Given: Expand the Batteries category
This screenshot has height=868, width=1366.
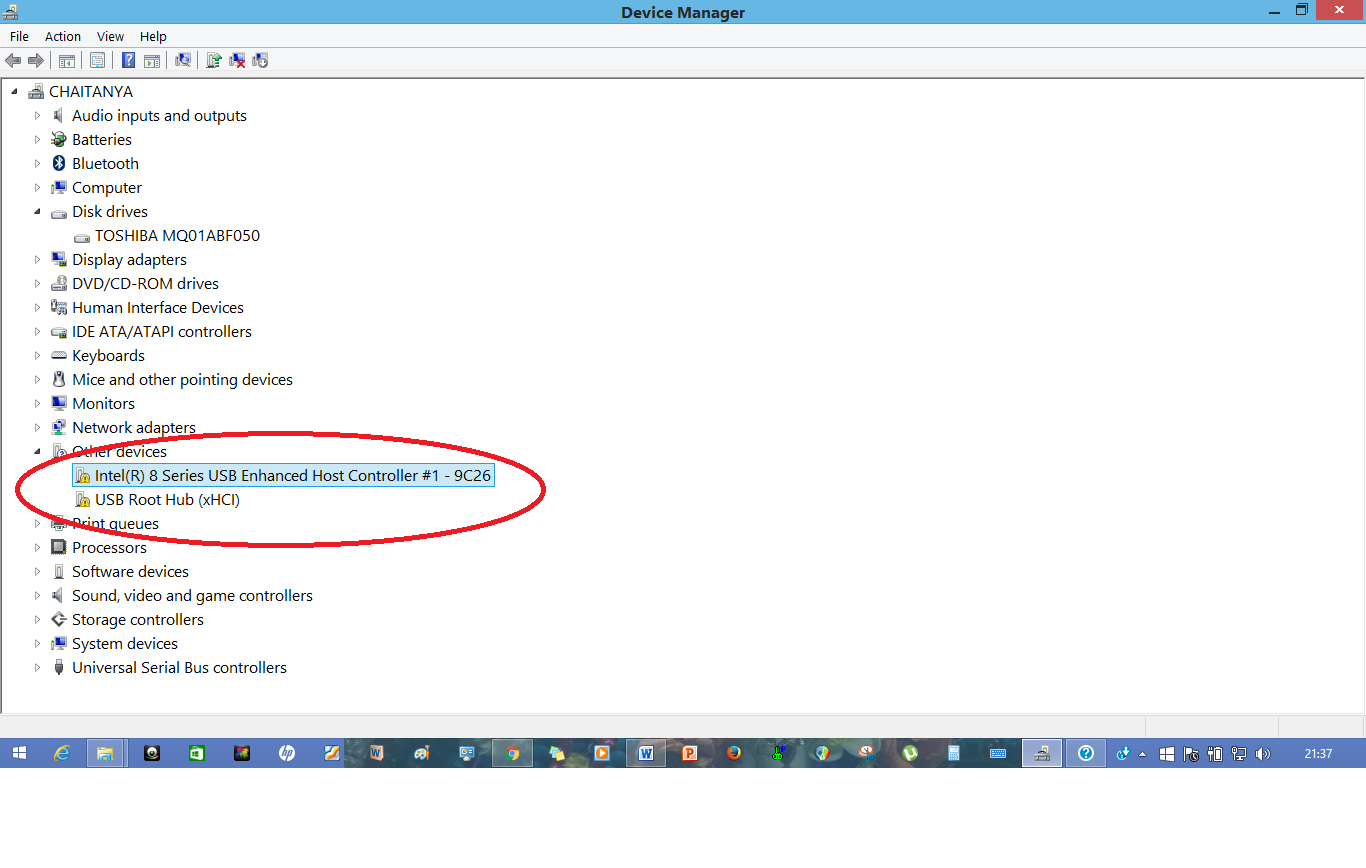Looking at the screenshot, I should pos(38,140).
